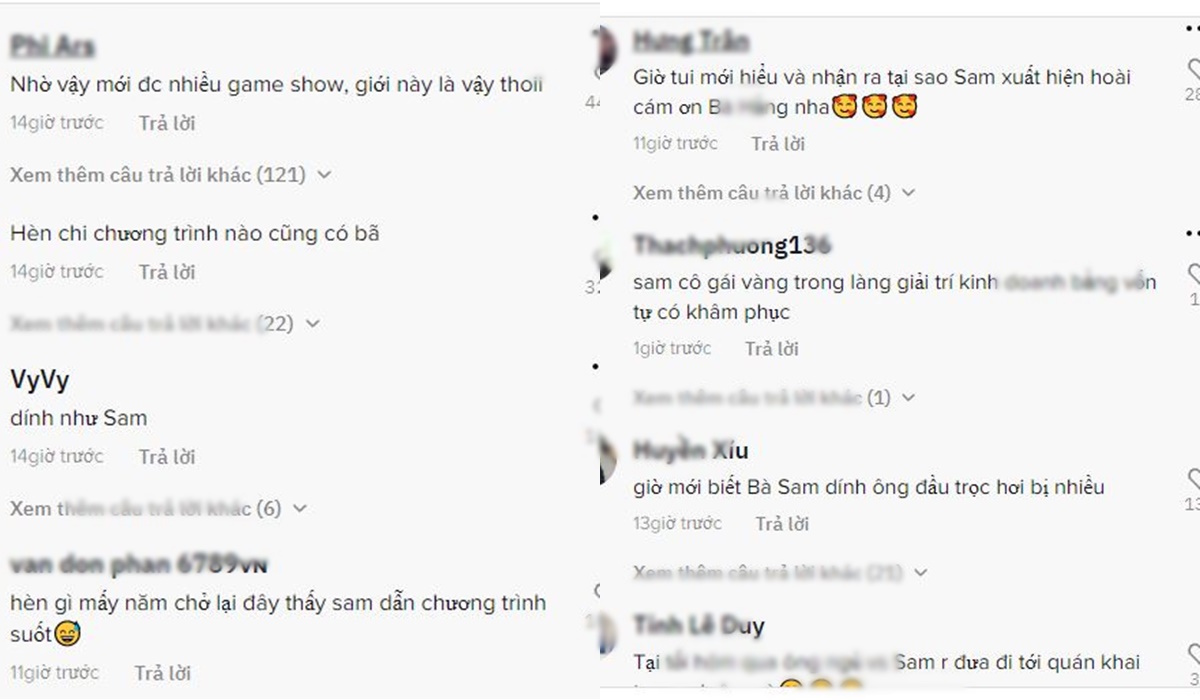Viewport: 1200px width, 700px height.
Task: Reply to Phi Ars' comment
Action: click(x=167, y=123)
